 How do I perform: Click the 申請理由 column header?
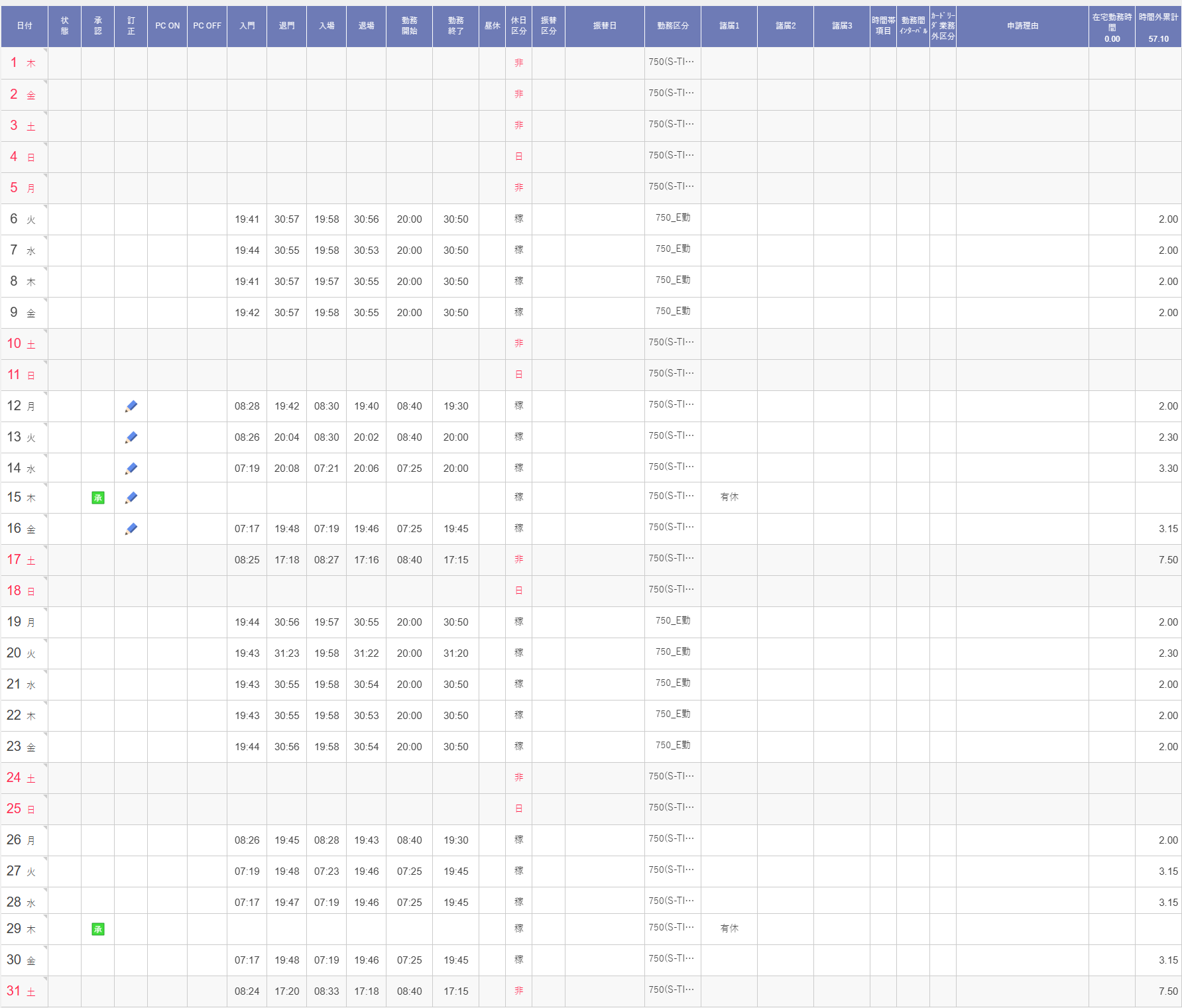point(1022,26)
